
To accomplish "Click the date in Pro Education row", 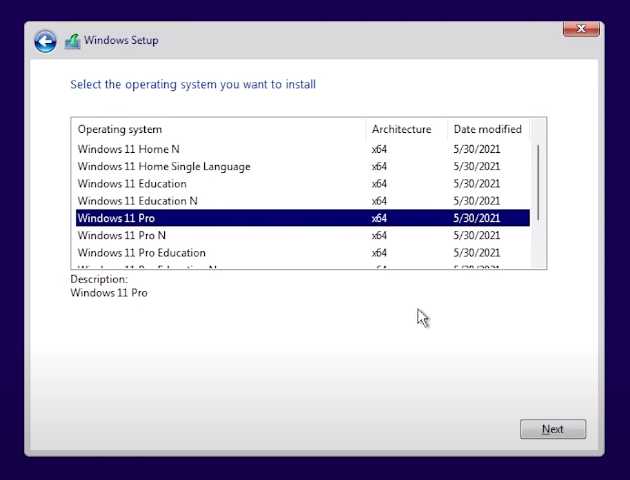I will (x=477, y=253).
